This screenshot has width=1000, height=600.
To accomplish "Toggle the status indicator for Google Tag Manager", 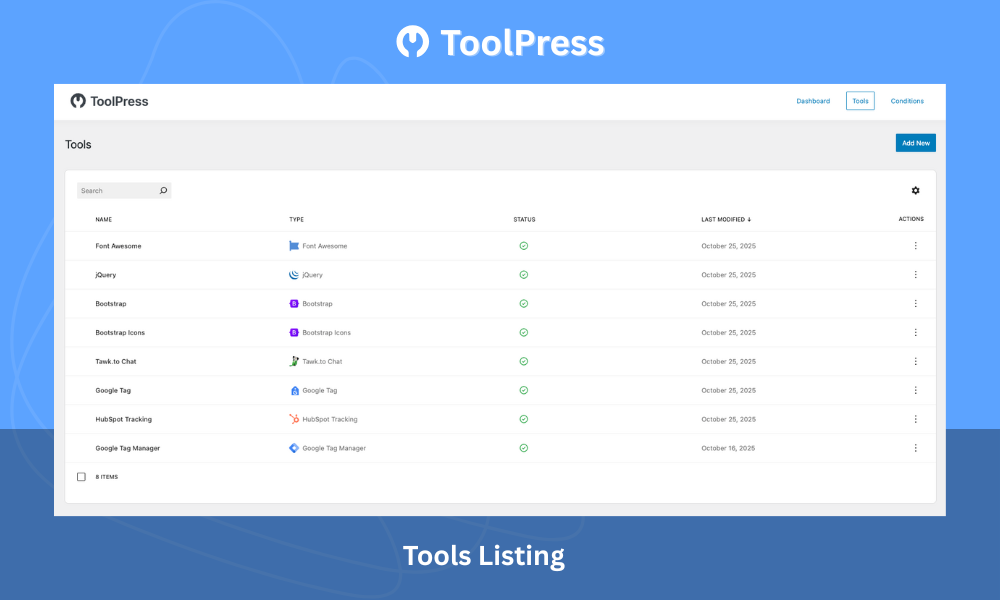I will pos(523,448).
